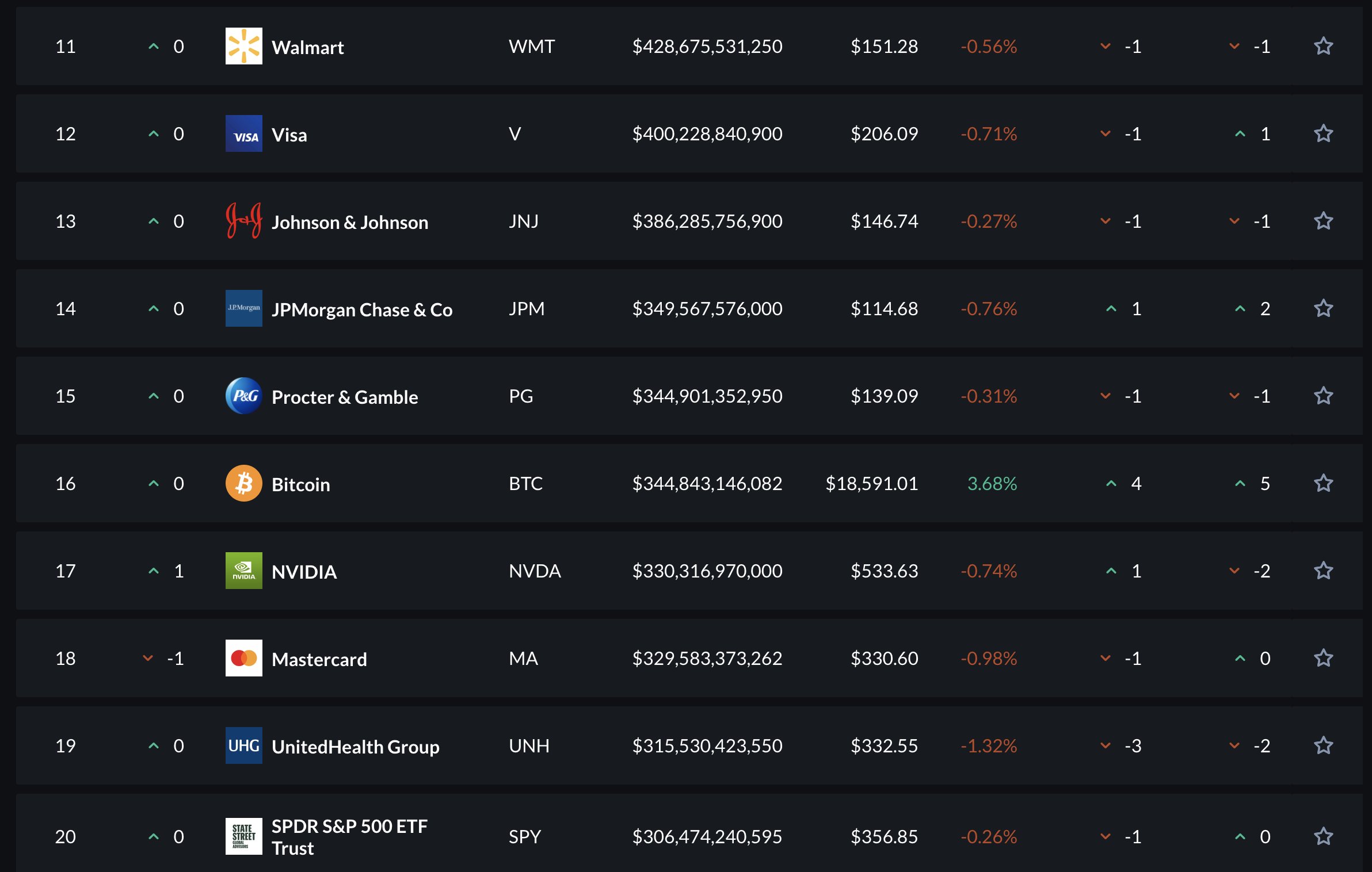This screenshot has width=1372, height=872.
Task: Click Visa market cap $400,228,840,900
Action: pyautogui.click(x=707, y=133)
